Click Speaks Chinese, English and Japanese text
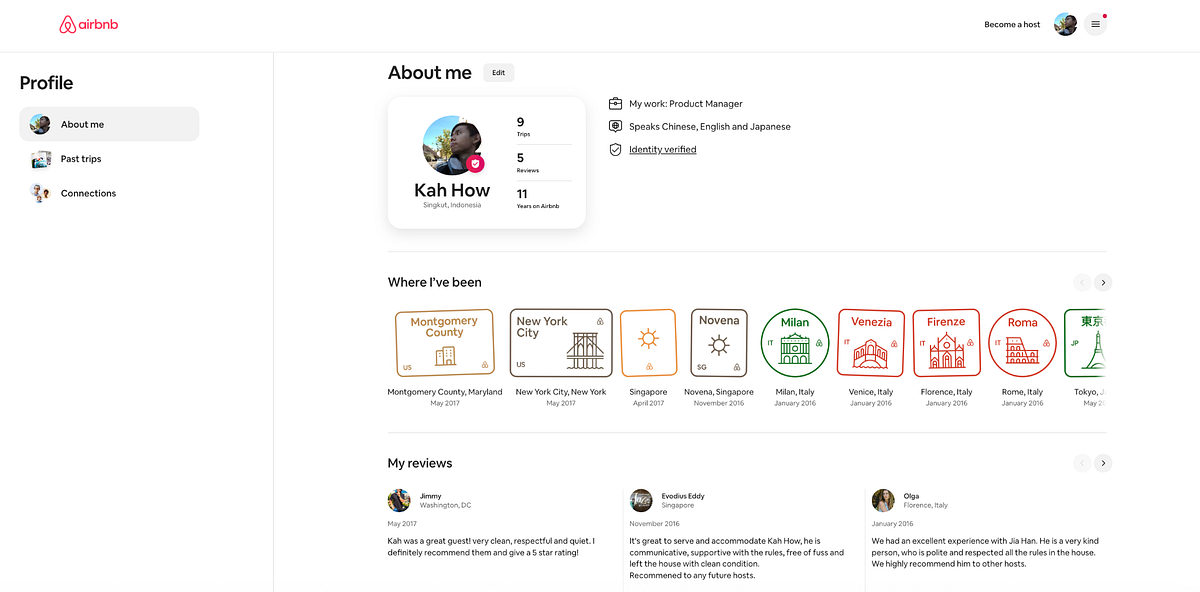This screenshot has height=592, width=1200. click(710, 127)
